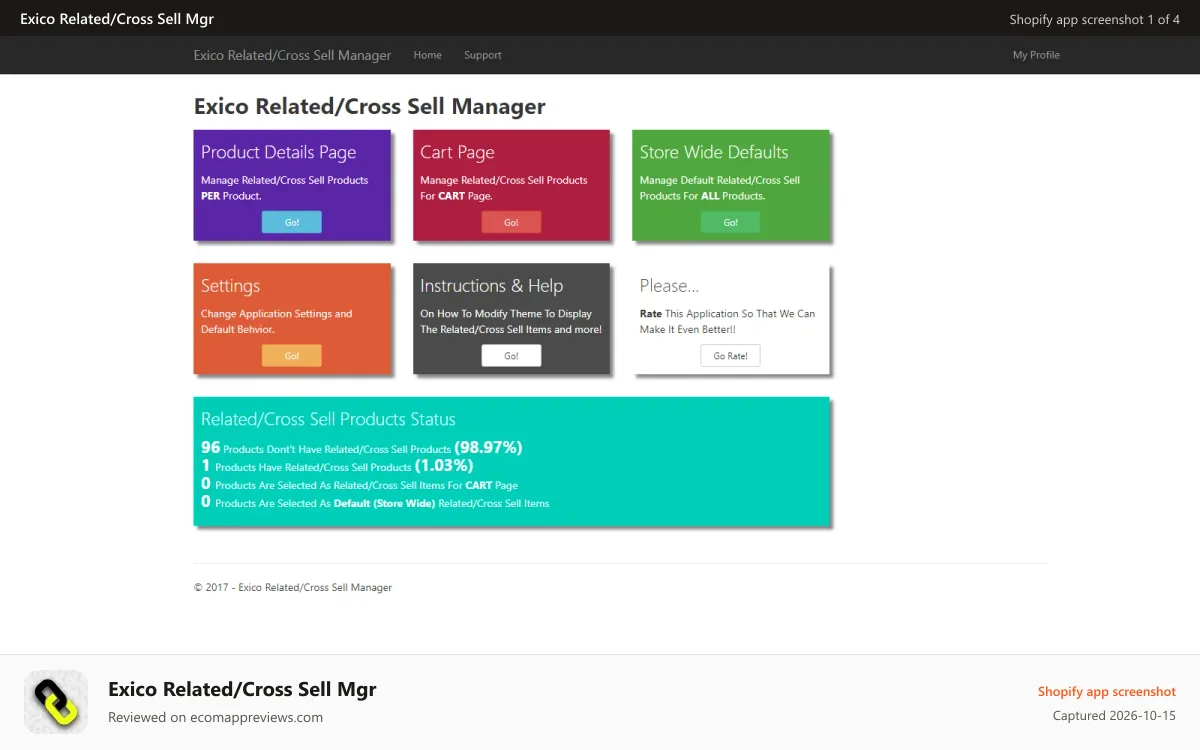
Task: Click the Exico chain-link app icon
Action: click(56, 702)
